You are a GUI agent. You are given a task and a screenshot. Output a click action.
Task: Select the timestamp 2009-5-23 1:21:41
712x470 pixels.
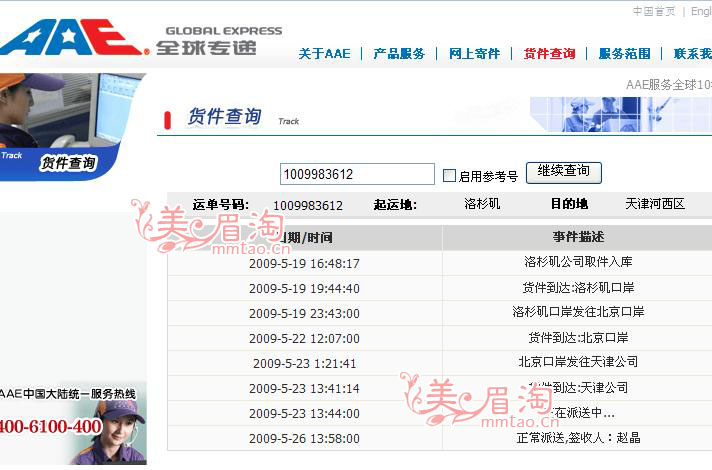point(304,364)
